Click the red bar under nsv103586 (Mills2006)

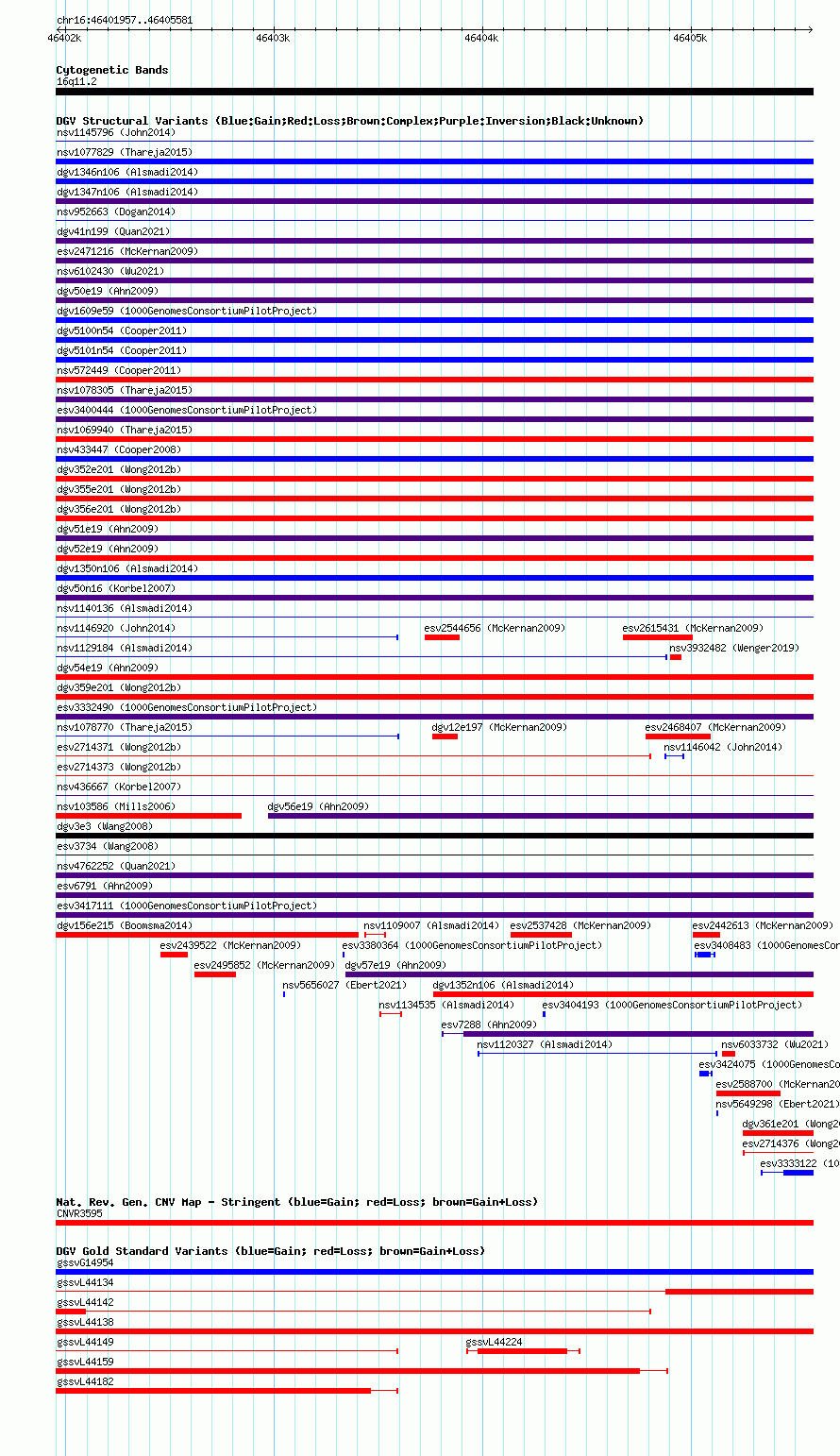coord(148,816)
